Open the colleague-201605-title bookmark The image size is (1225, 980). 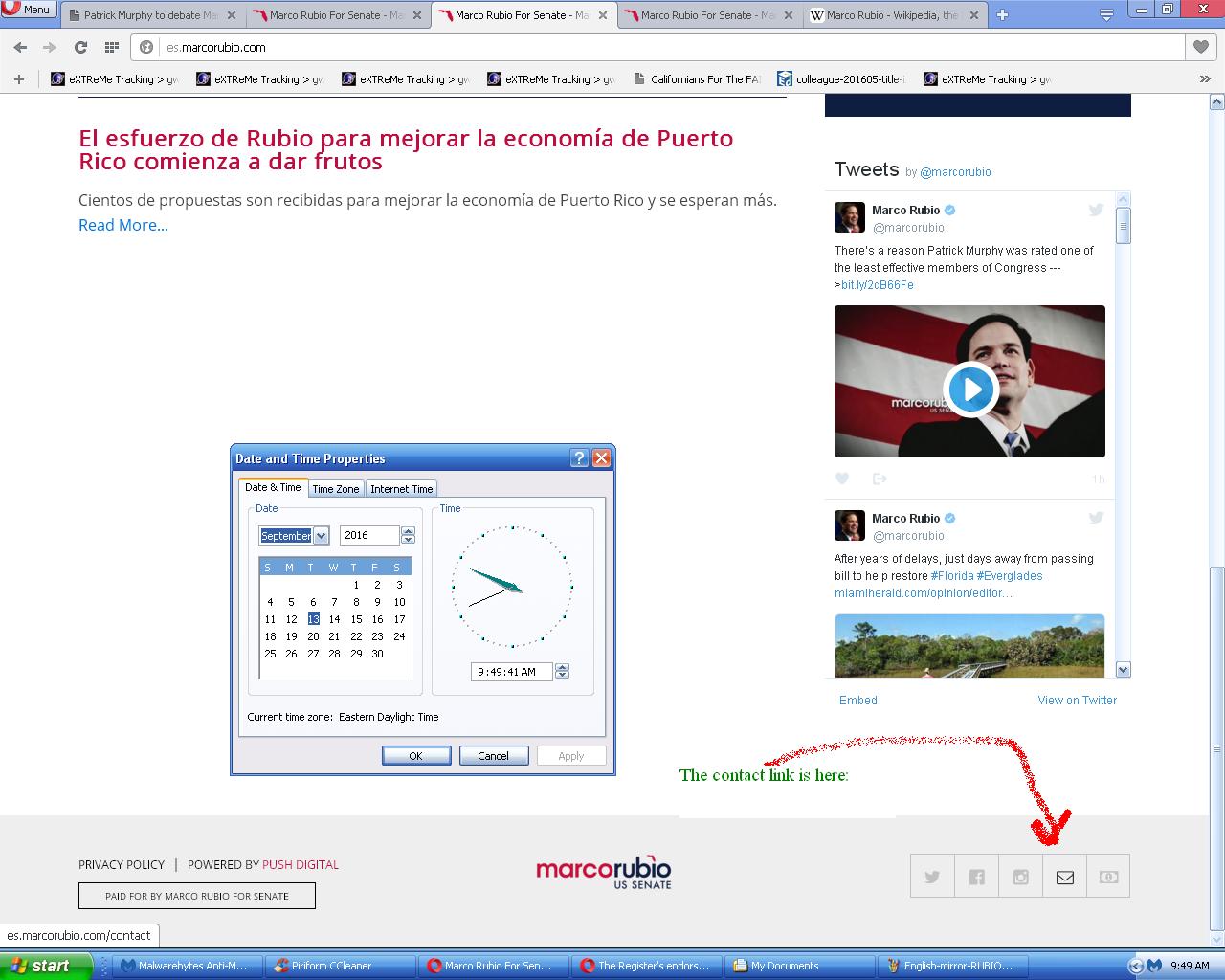[841, 79]
